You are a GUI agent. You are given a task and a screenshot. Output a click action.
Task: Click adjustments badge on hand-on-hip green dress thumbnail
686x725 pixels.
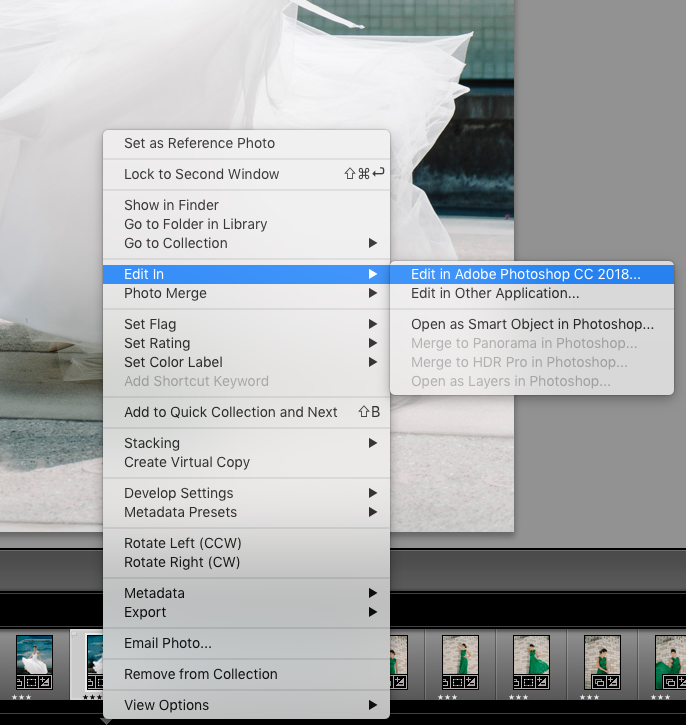coord(471,682)
